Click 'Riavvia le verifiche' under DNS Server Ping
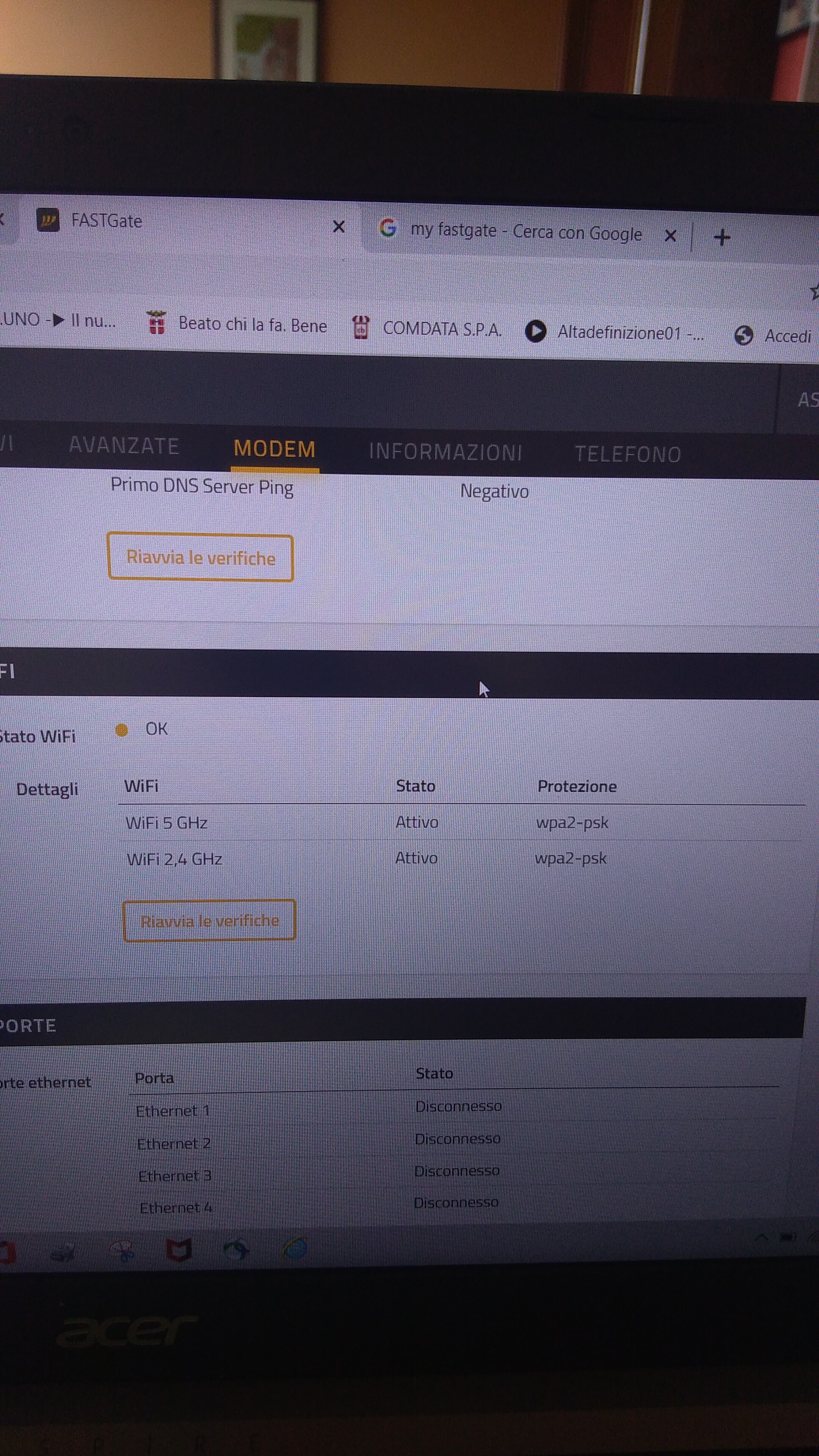This screenshot has height=1456, width=819. [201, 557]
